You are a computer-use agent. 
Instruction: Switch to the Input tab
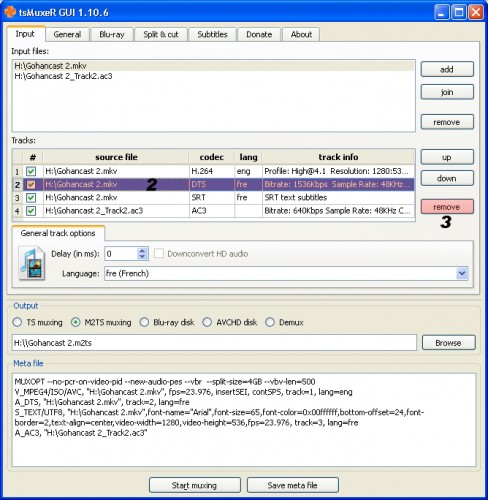[x=25, y=34]
